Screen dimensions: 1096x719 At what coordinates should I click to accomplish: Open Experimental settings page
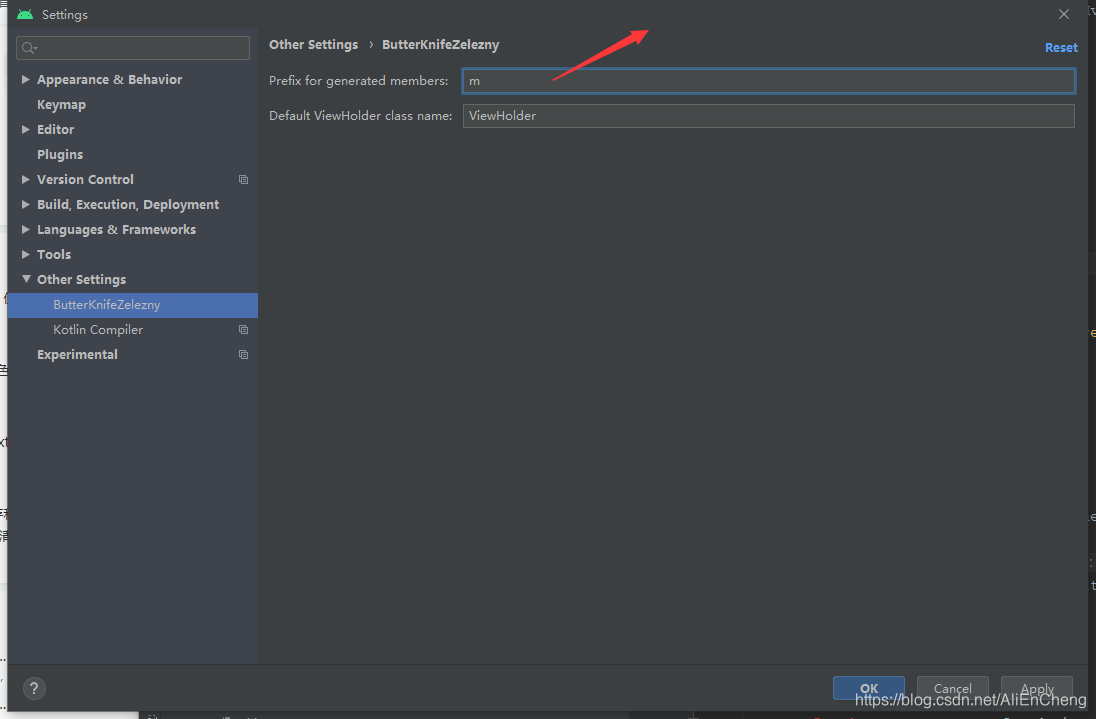(x=78, y=355)
